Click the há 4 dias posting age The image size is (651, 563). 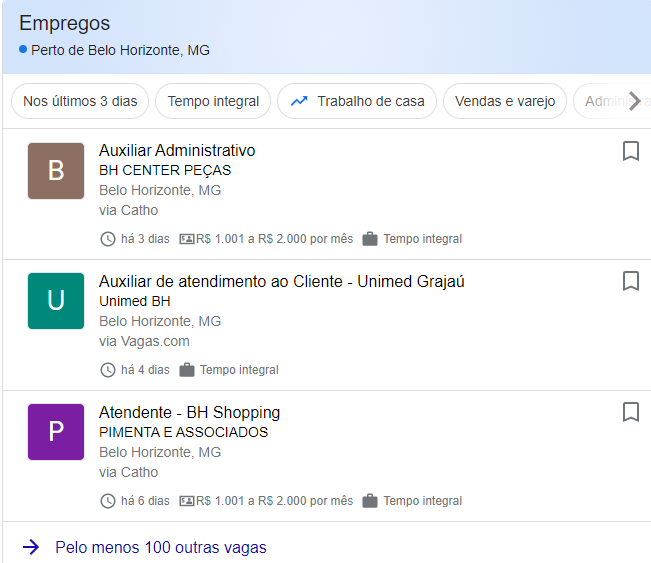tap(145, 370)
